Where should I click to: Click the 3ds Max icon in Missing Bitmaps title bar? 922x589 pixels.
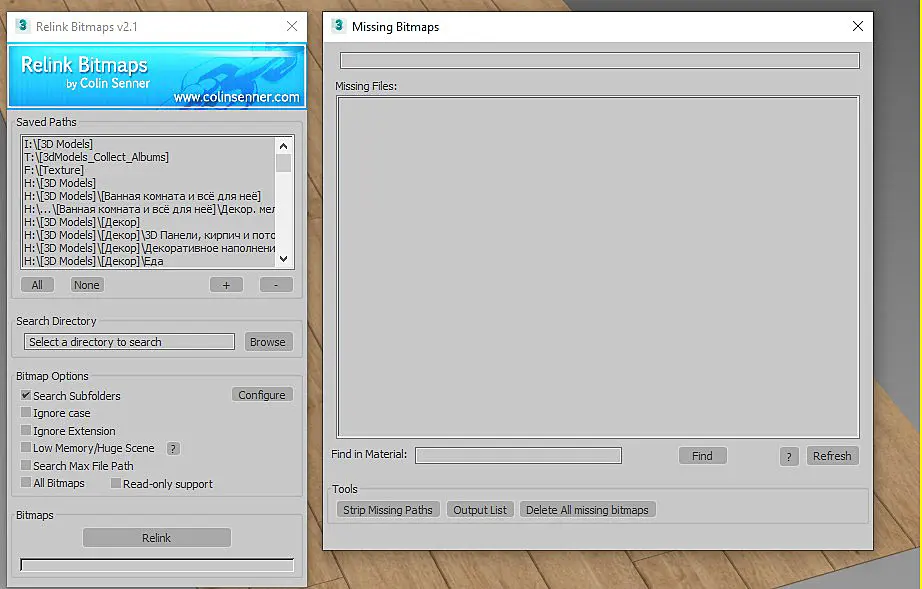339,26
